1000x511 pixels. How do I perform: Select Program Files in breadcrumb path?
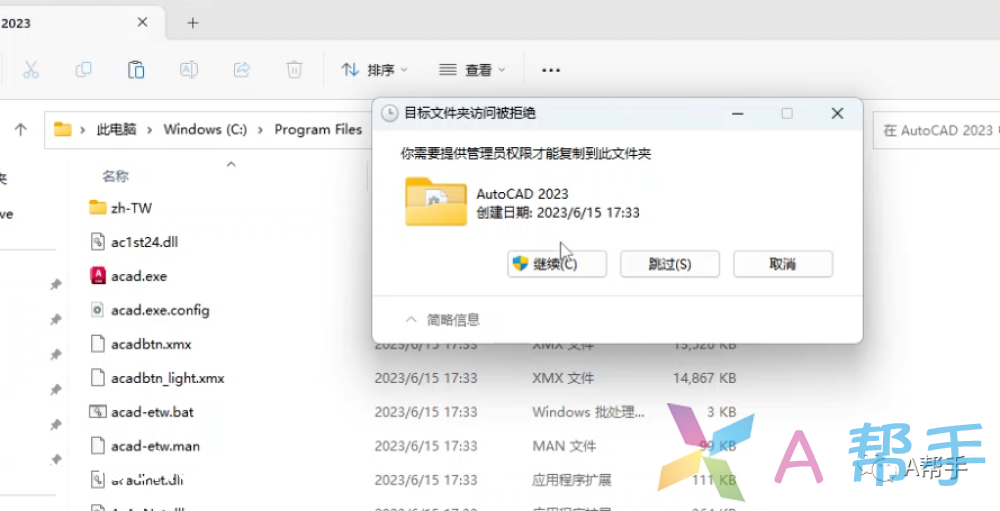click(318, 129)
